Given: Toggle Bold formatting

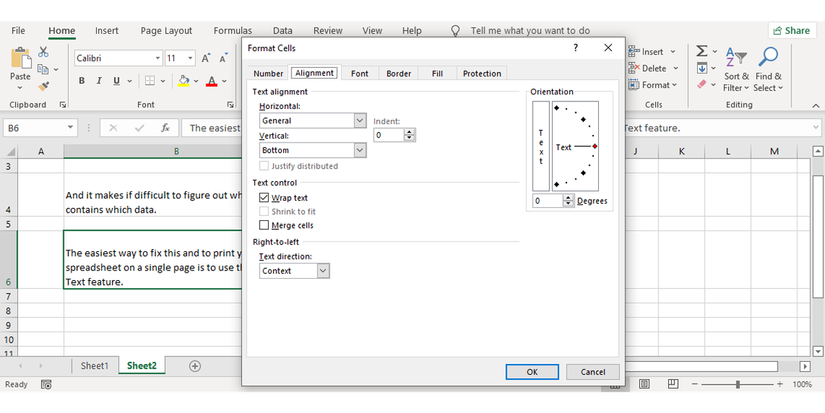Looking at the screenshot, I should click(x=82, y=80).
